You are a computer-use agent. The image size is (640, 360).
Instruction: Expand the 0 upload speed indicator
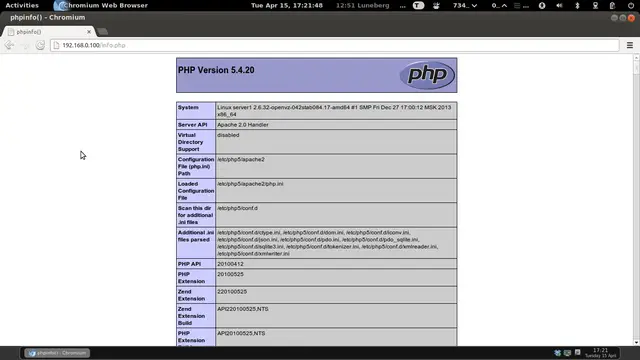point(500,5)
